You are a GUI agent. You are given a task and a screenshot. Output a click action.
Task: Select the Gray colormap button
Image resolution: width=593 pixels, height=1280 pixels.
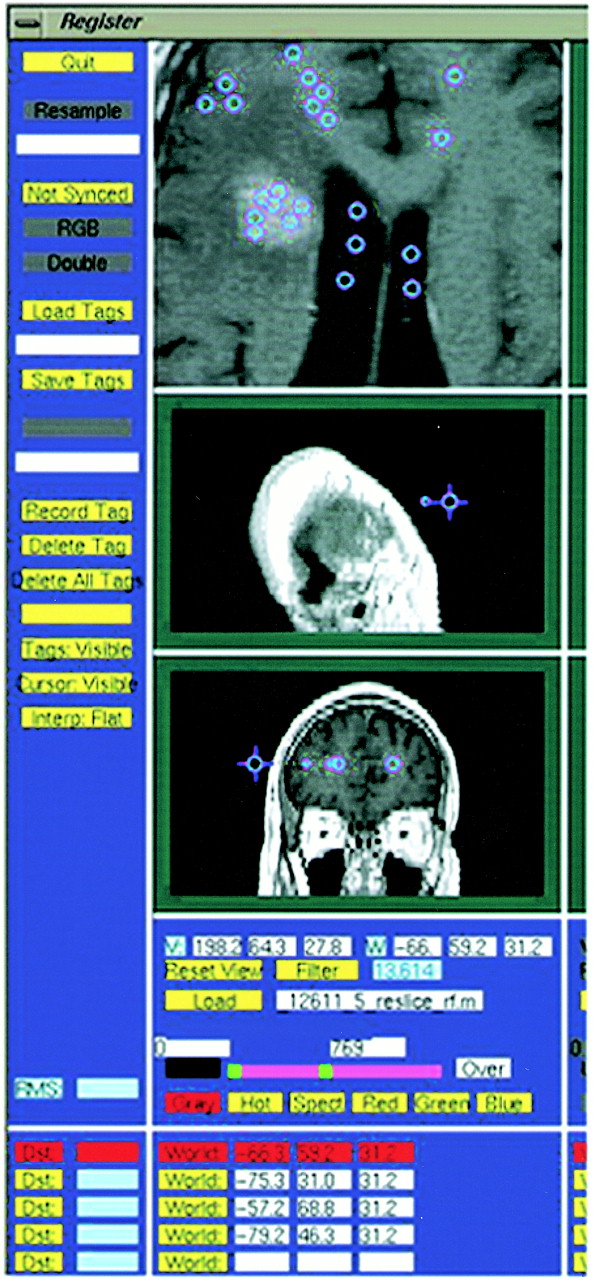(x=195, y=1103)
